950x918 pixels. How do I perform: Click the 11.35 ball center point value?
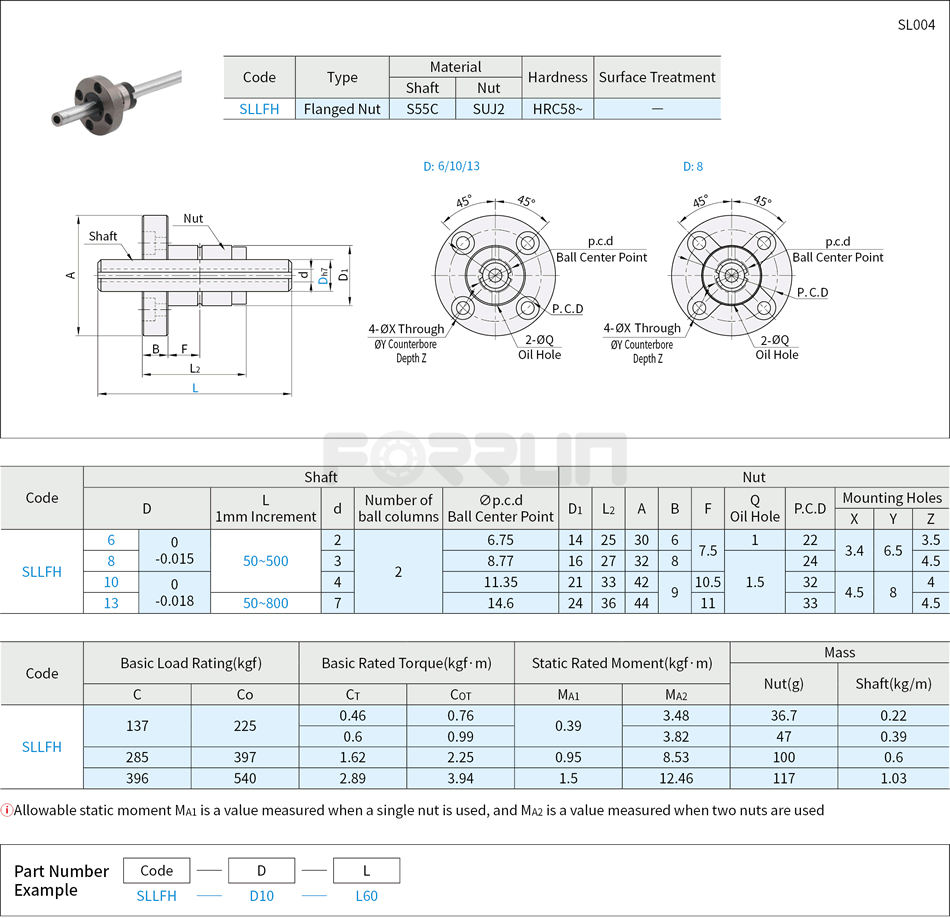[x=500, y=582]
